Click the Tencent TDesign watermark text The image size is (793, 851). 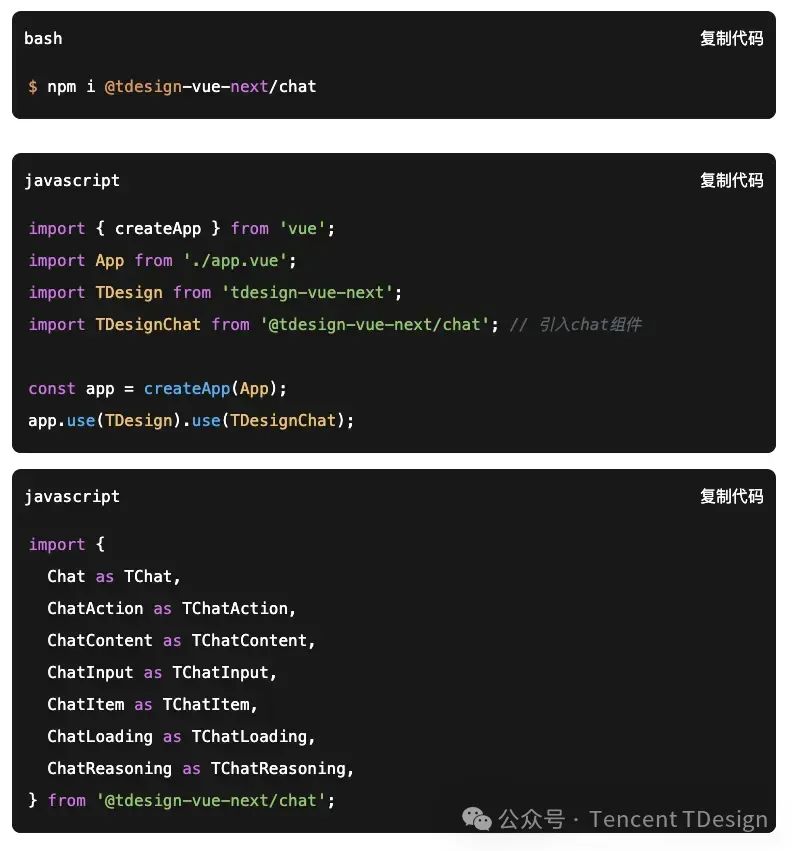point(678,820)
